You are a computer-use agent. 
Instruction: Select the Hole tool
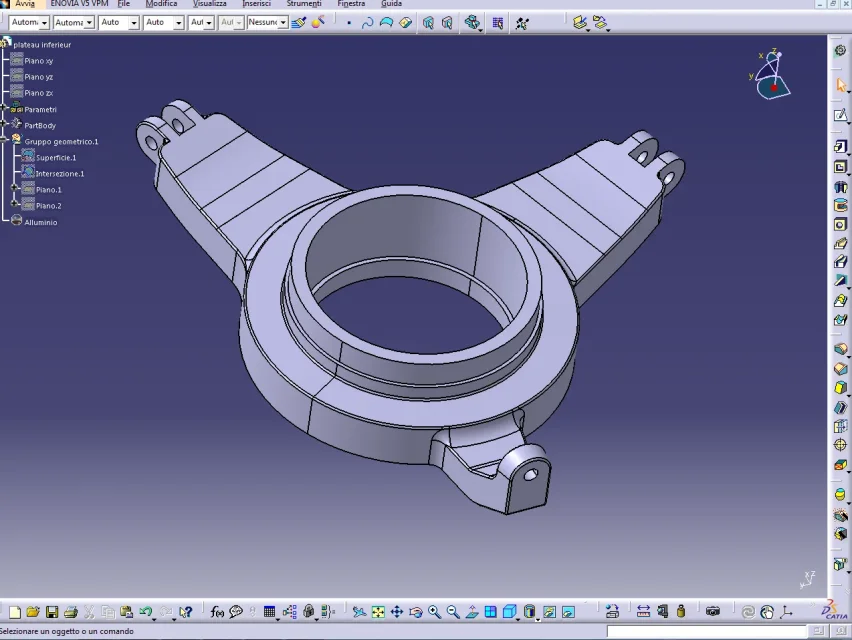840,224
